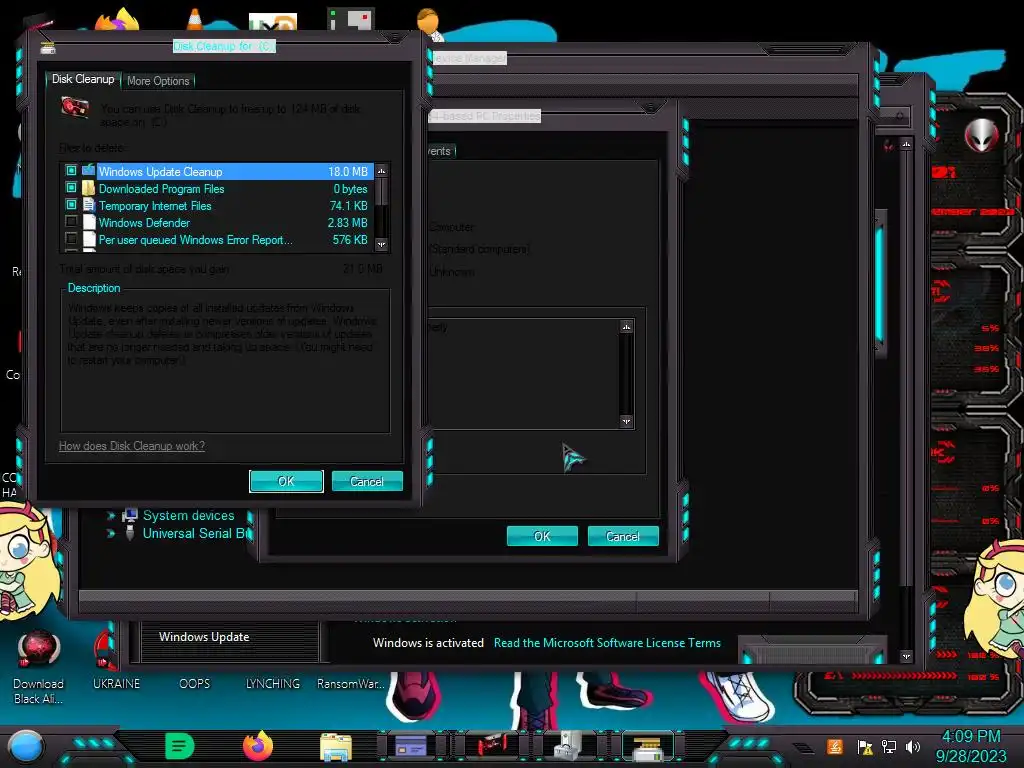This screenshot has height=768, width=1024.
Task: Click the cyan scrollbar thumb in System window
Action: pyautogui.click(x=880, y=282)
